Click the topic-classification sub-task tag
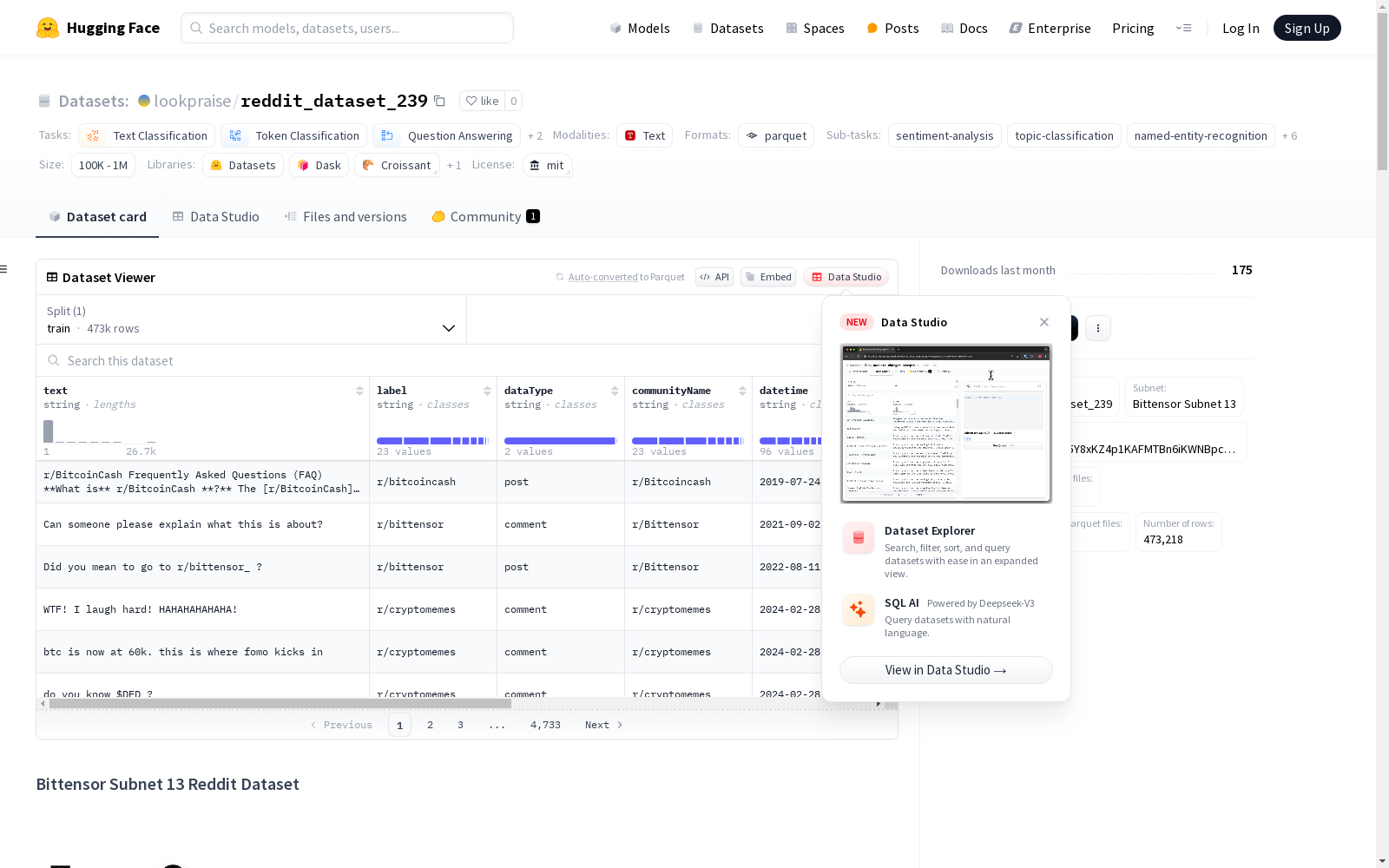 point(1064,135)
